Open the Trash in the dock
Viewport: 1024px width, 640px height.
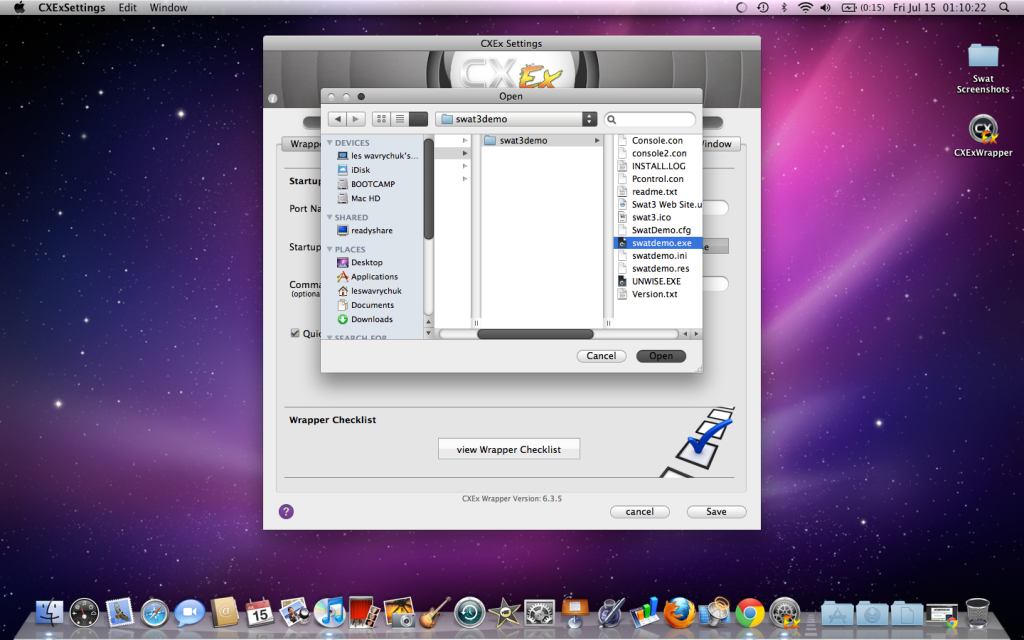click(x=978, y=613)
